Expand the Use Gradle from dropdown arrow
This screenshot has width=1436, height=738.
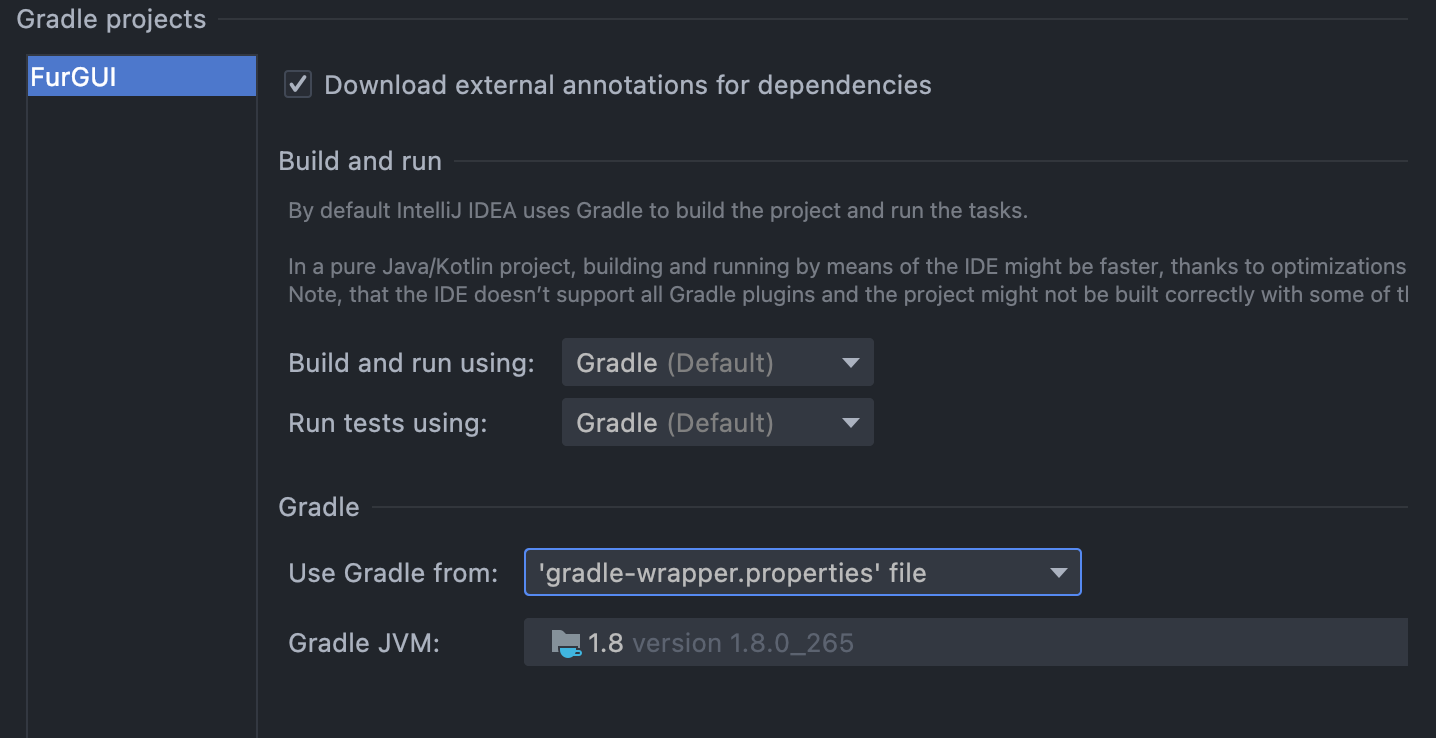(1058, 572)
